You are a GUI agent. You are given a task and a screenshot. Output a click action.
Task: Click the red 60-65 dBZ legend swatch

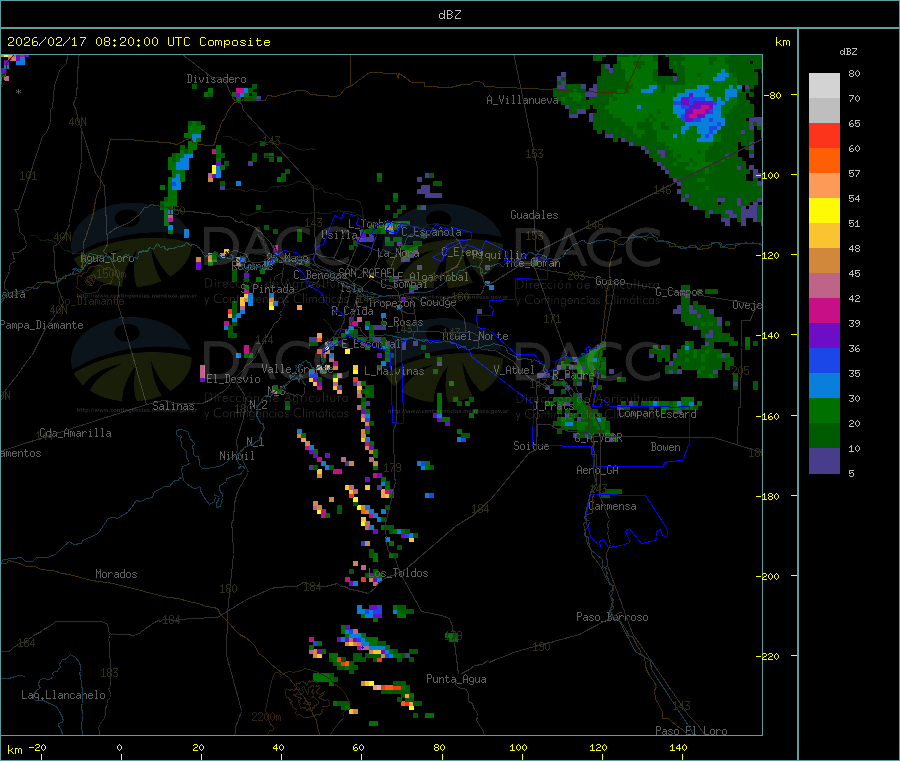(x=824, y=135)
